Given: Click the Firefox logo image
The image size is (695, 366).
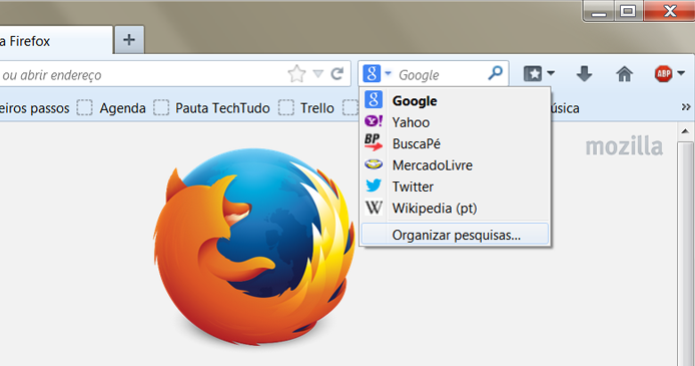Looking at the screenshot, I should [255, 247].
